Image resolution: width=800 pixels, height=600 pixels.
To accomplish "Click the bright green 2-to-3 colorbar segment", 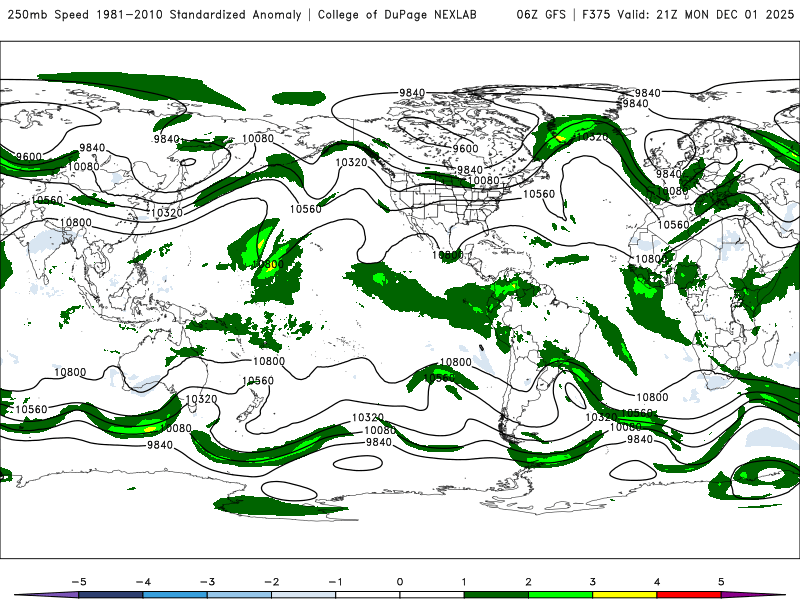I will (x=560, y=595).
